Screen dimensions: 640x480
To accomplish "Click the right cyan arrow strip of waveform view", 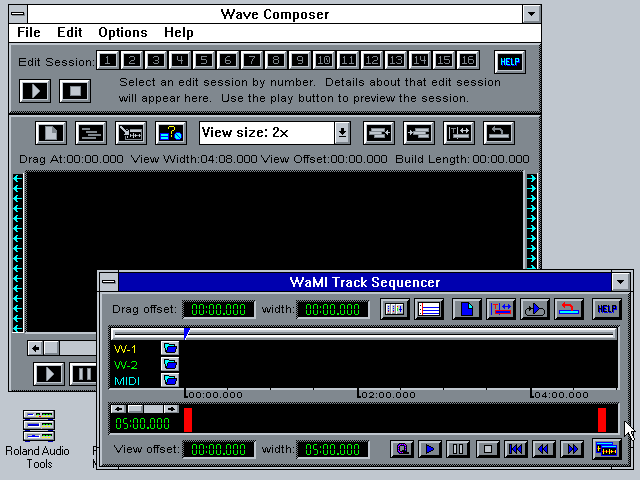I will (x=531, y=221).
